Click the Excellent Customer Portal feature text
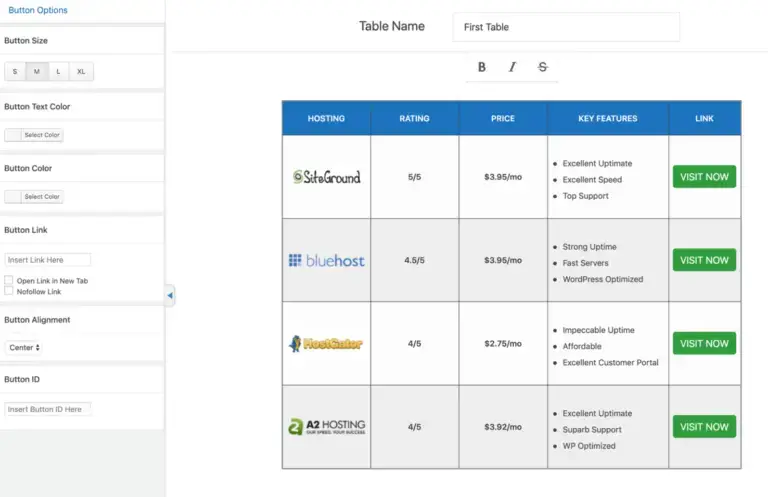The width and height of the screenshot is (768, 497). coord(610,362)
